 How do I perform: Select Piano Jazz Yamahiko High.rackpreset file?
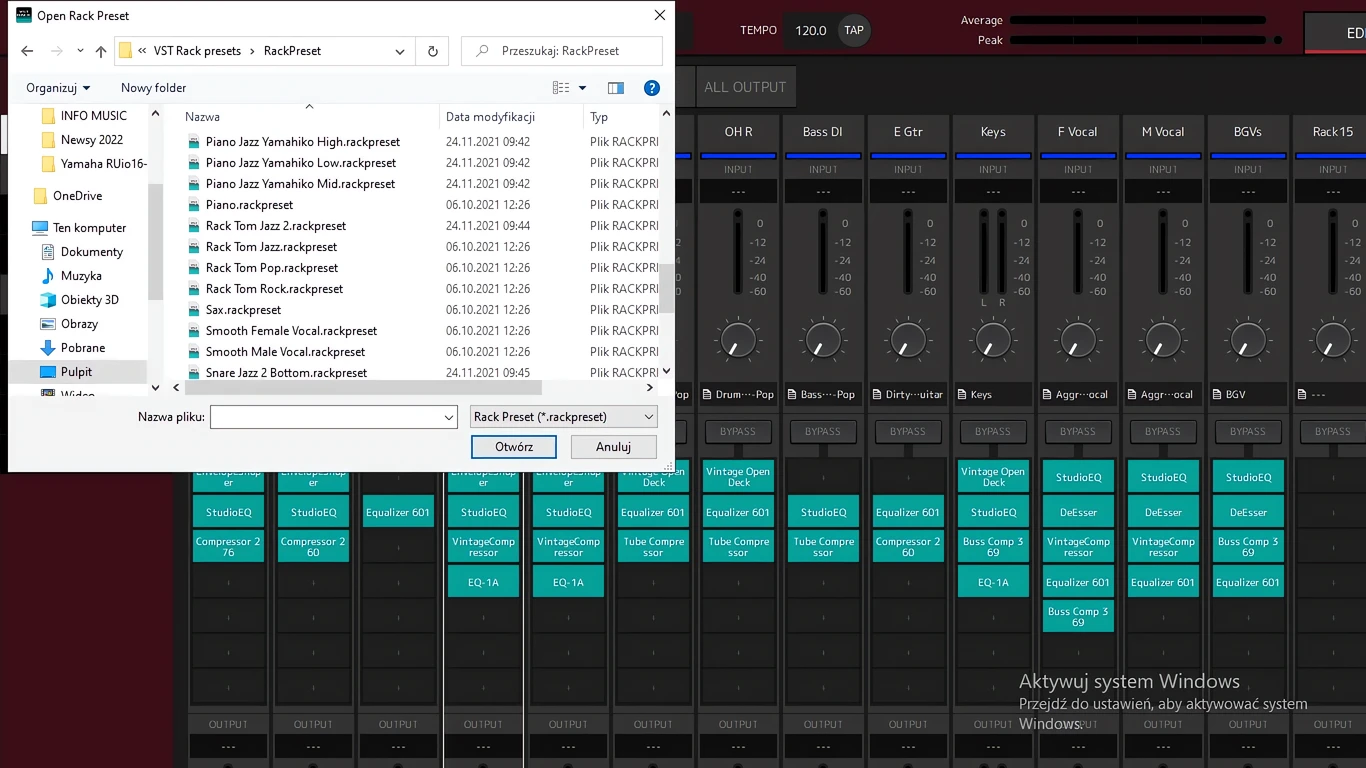coord(303,142)
